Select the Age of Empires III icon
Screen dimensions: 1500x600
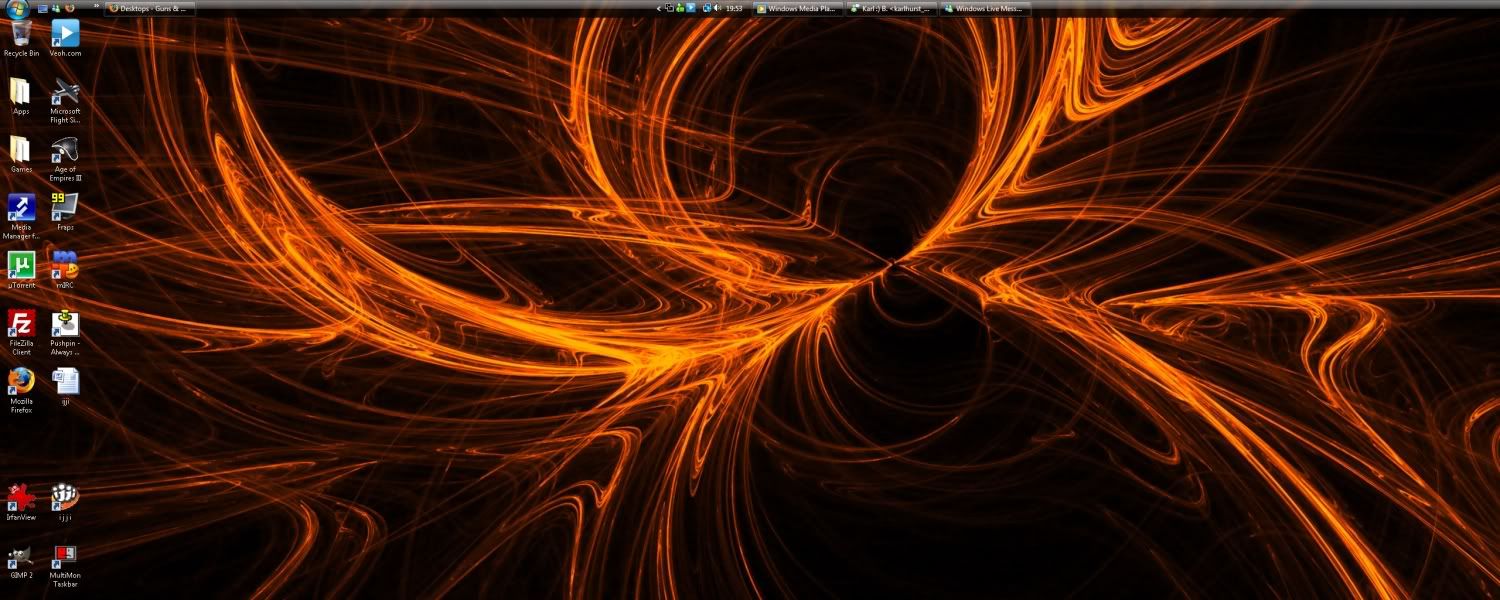[x=65, y=152]
